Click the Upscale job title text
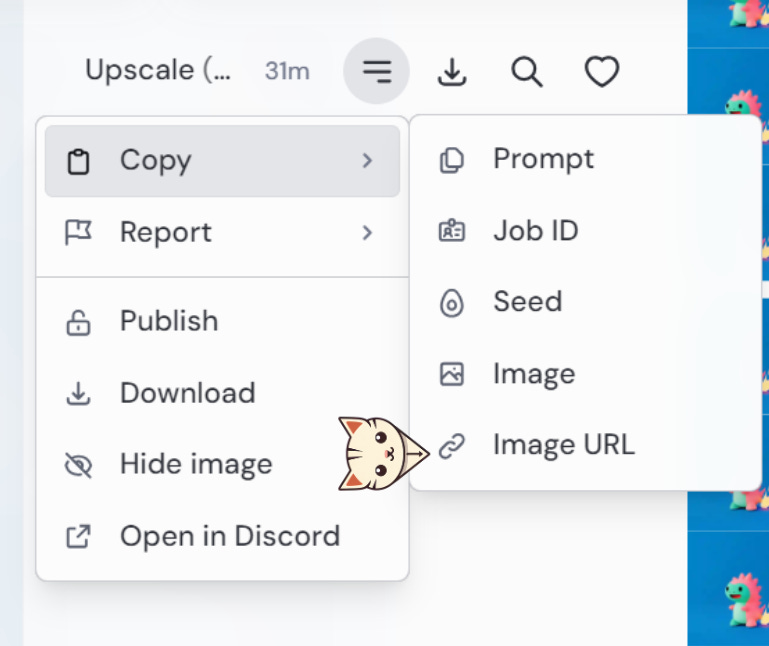 point(158,70)
